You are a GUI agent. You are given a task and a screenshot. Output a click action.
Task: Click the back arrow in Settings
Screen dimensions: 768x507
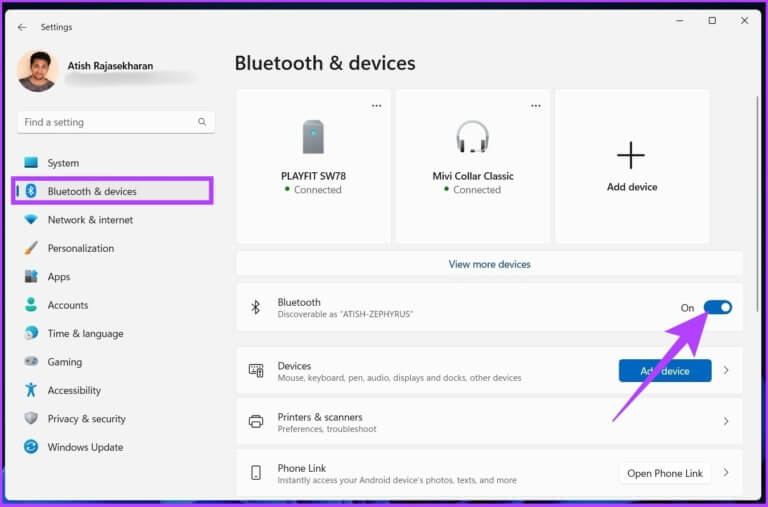(x=22, y=27)
